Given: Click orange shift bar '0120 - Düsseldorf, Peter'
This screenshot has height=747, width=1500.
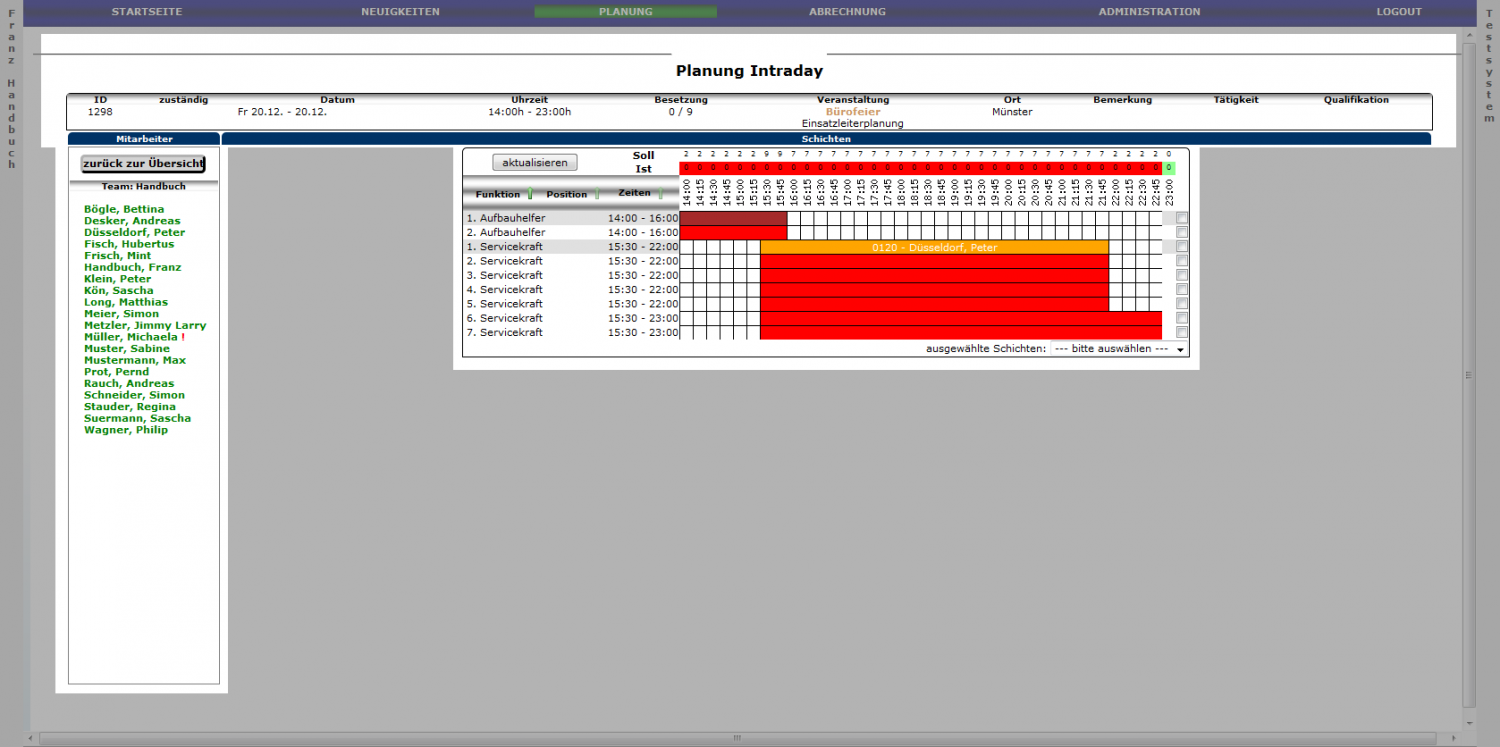Looking at the screenshot, I should (934, 247).
